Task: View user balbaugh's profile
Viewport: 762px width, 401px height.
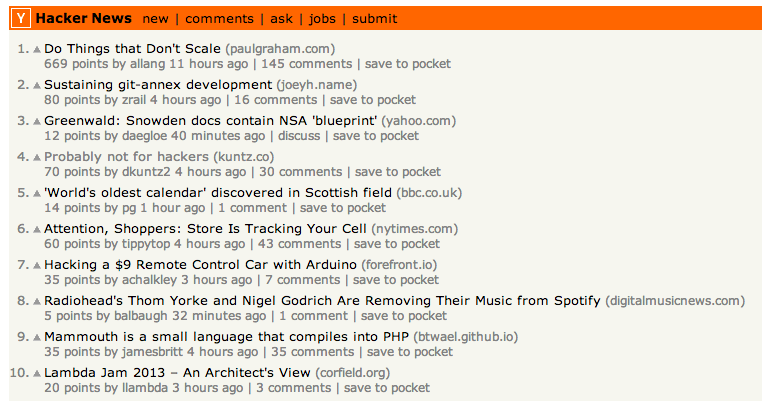Action: [141, 316]
